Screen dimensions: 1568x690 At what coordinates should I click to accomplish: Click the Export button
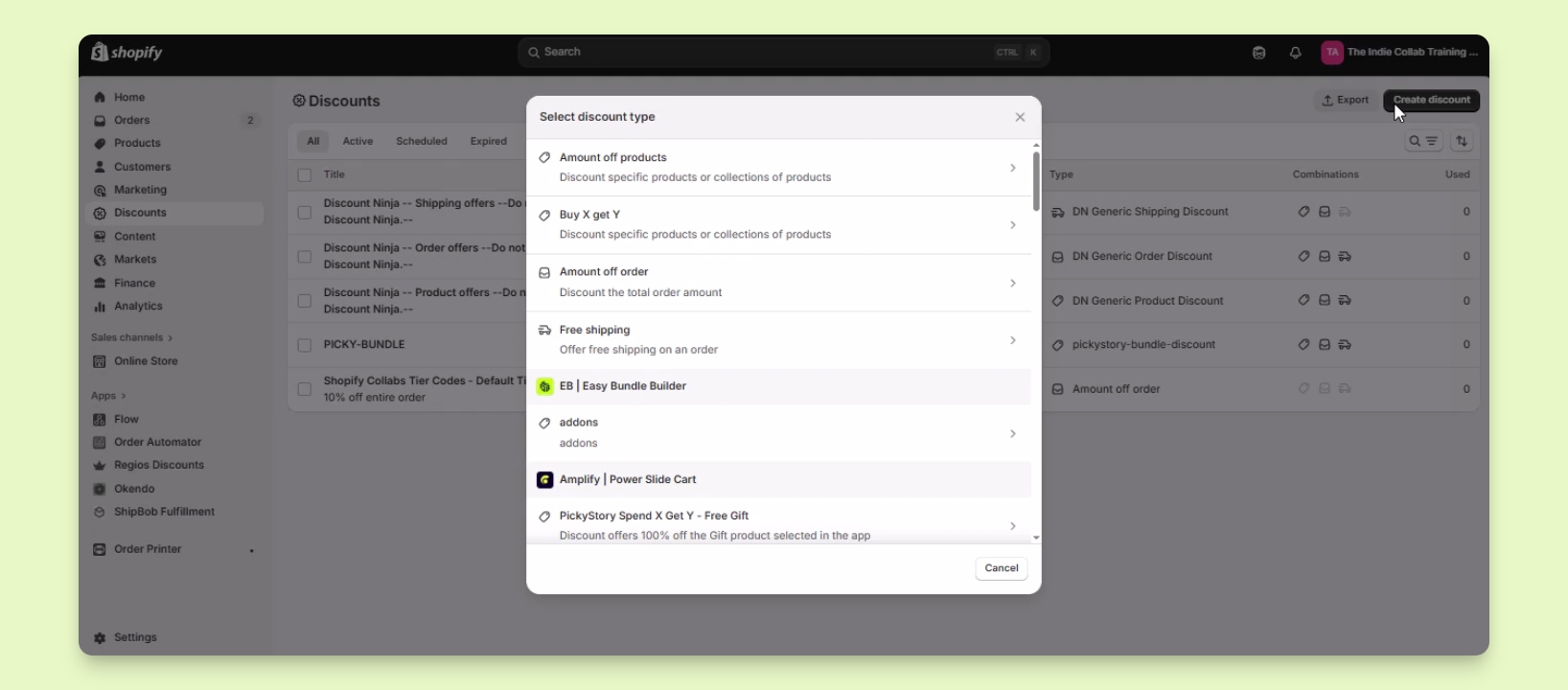pos(1346,101)
